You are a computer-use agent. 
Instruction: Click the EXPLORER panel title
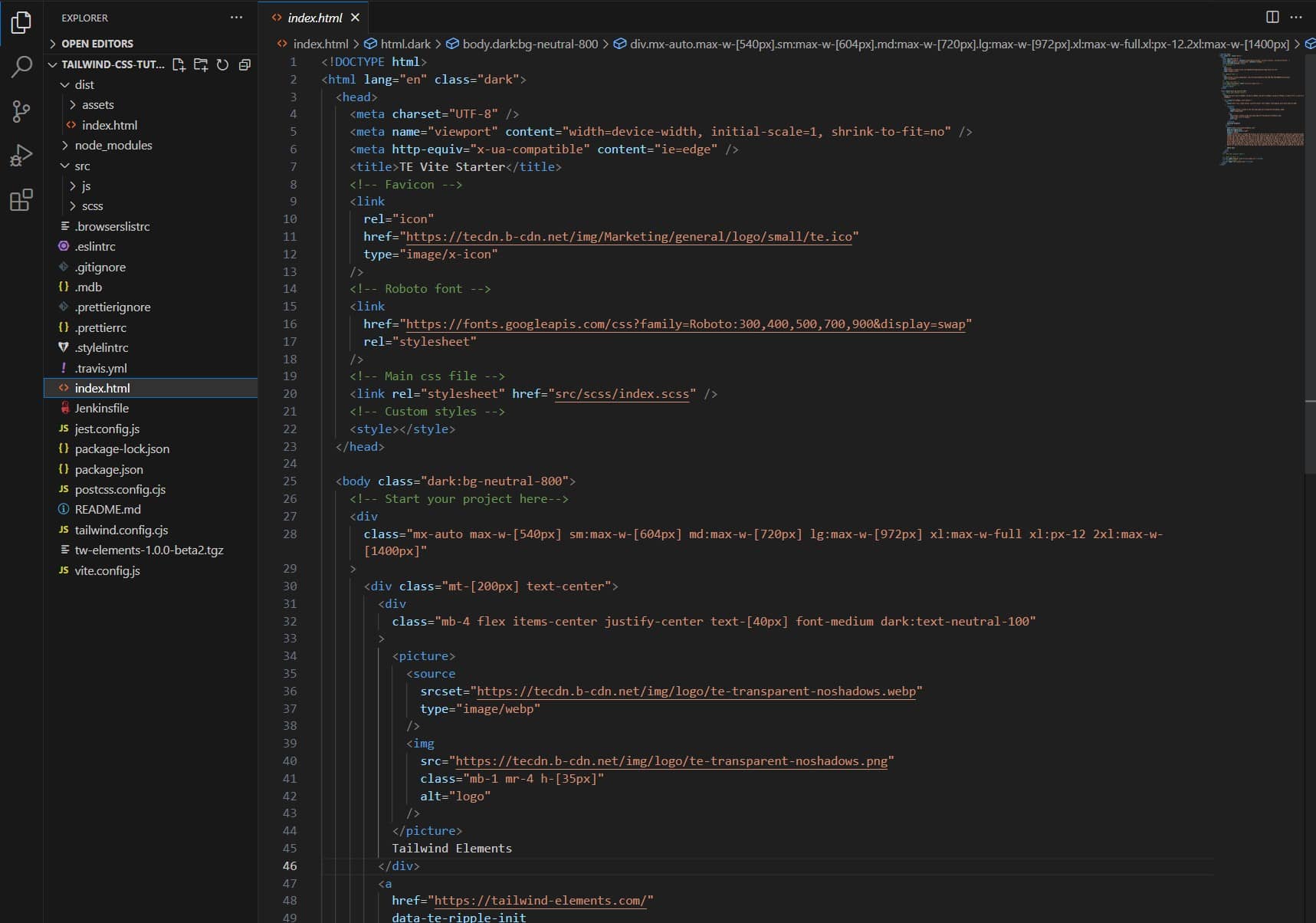84,18
